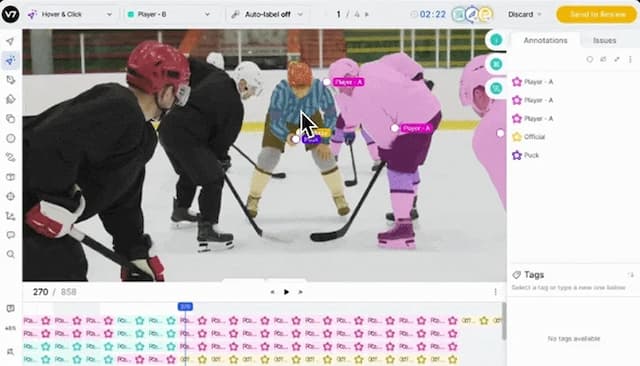Select the Comment speech-bubble tool
Viewport: 640px width, 366px height.
(11, 235)
